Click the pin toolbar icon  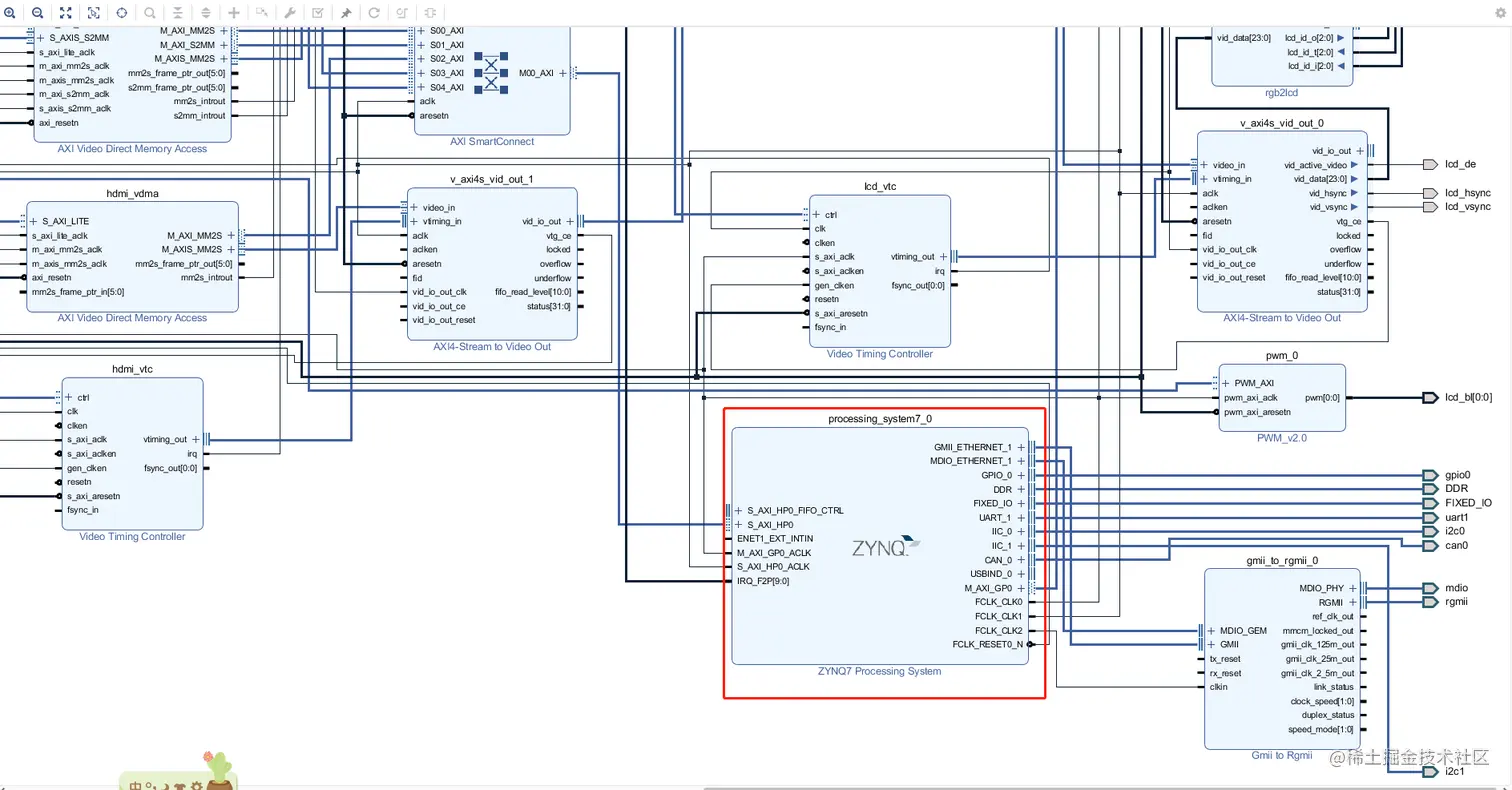[346, 13]
